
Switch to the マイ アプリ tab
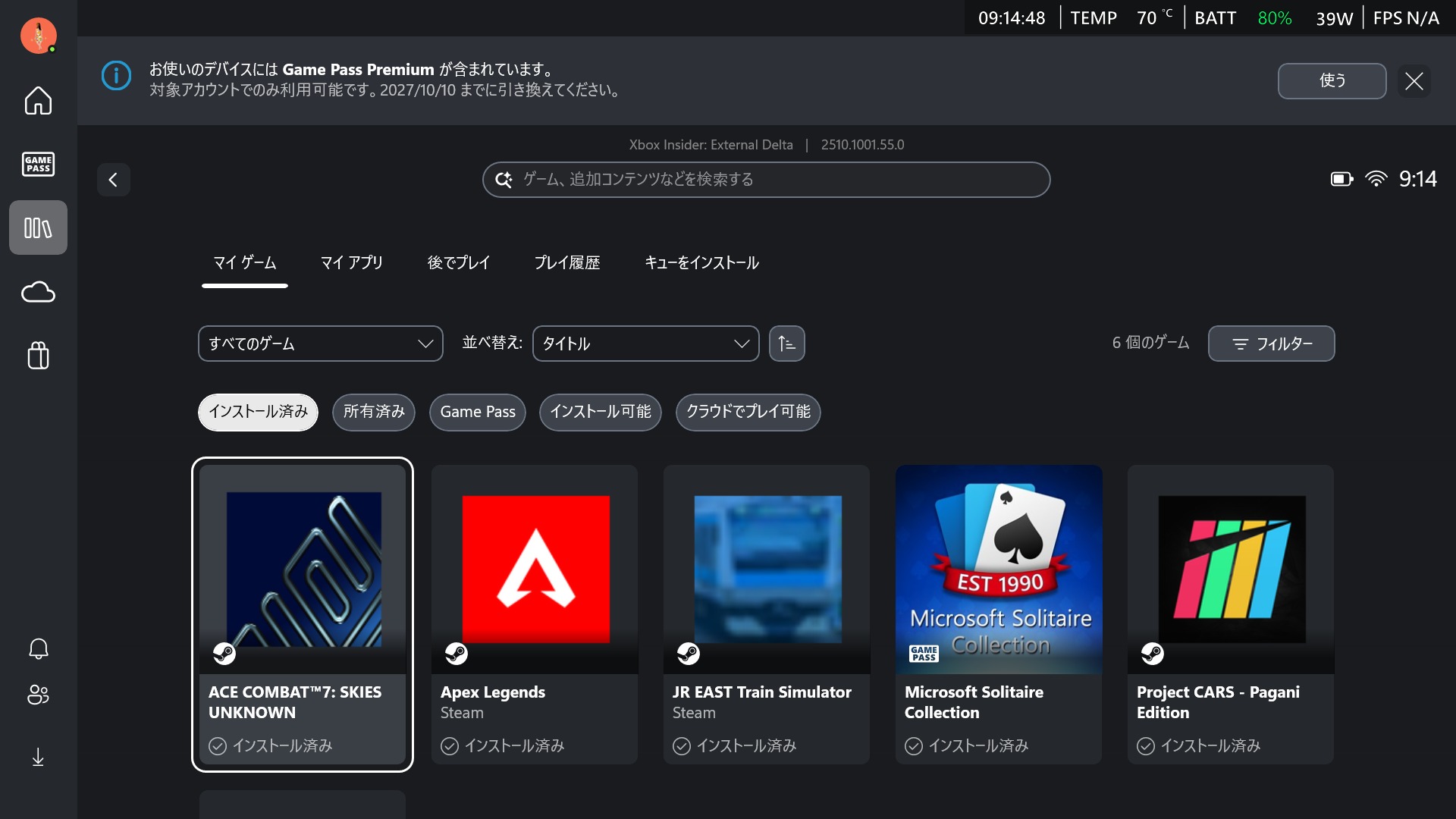351,262
